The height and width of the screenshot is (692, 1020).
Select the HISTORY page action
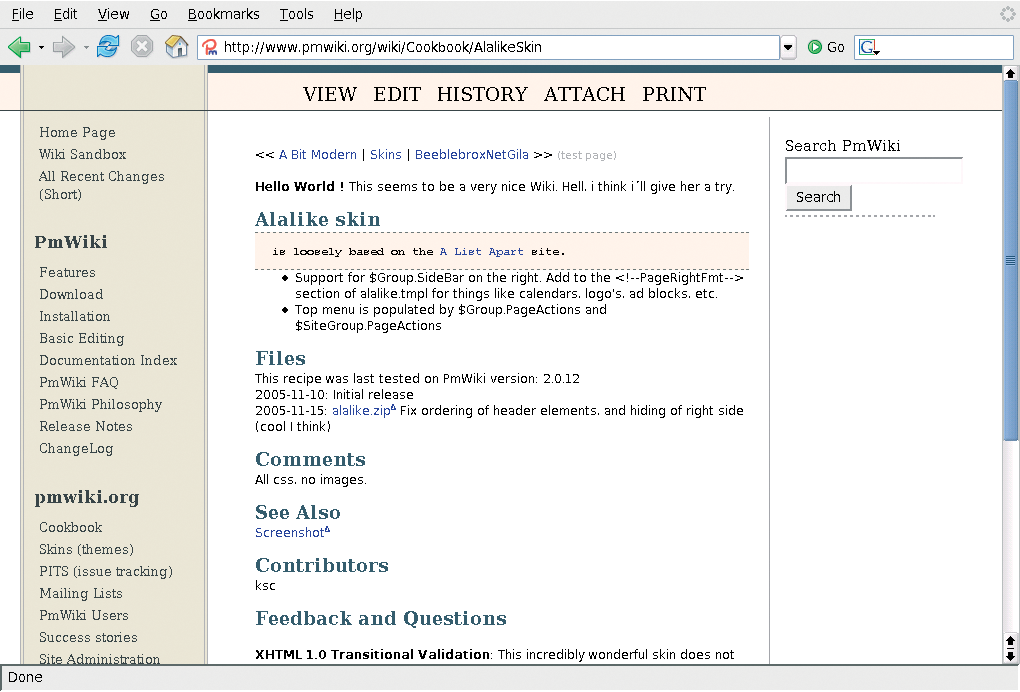482,94
